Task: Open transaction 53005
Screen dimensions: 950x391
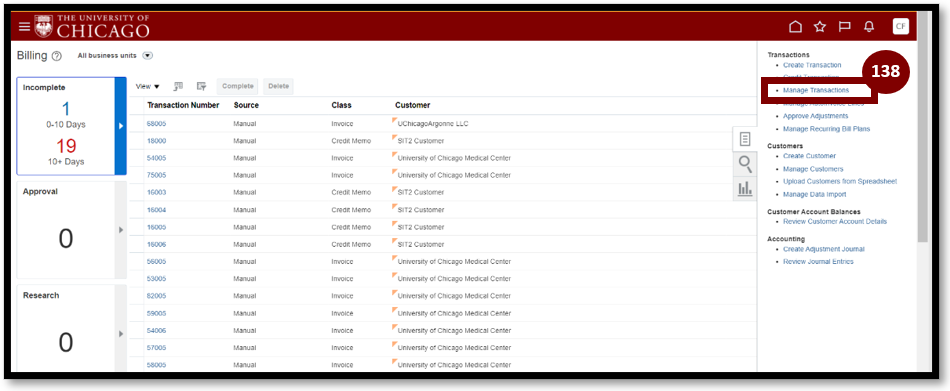Action: (156, 279)
